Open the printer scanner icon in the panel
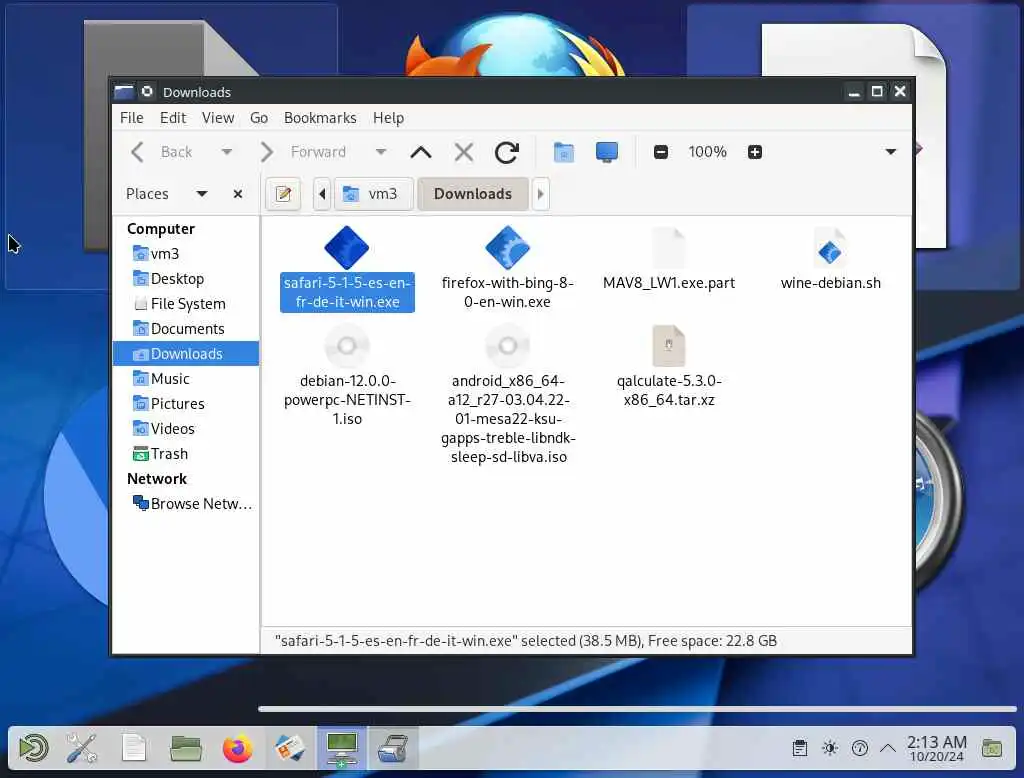 tap(393, 749)
